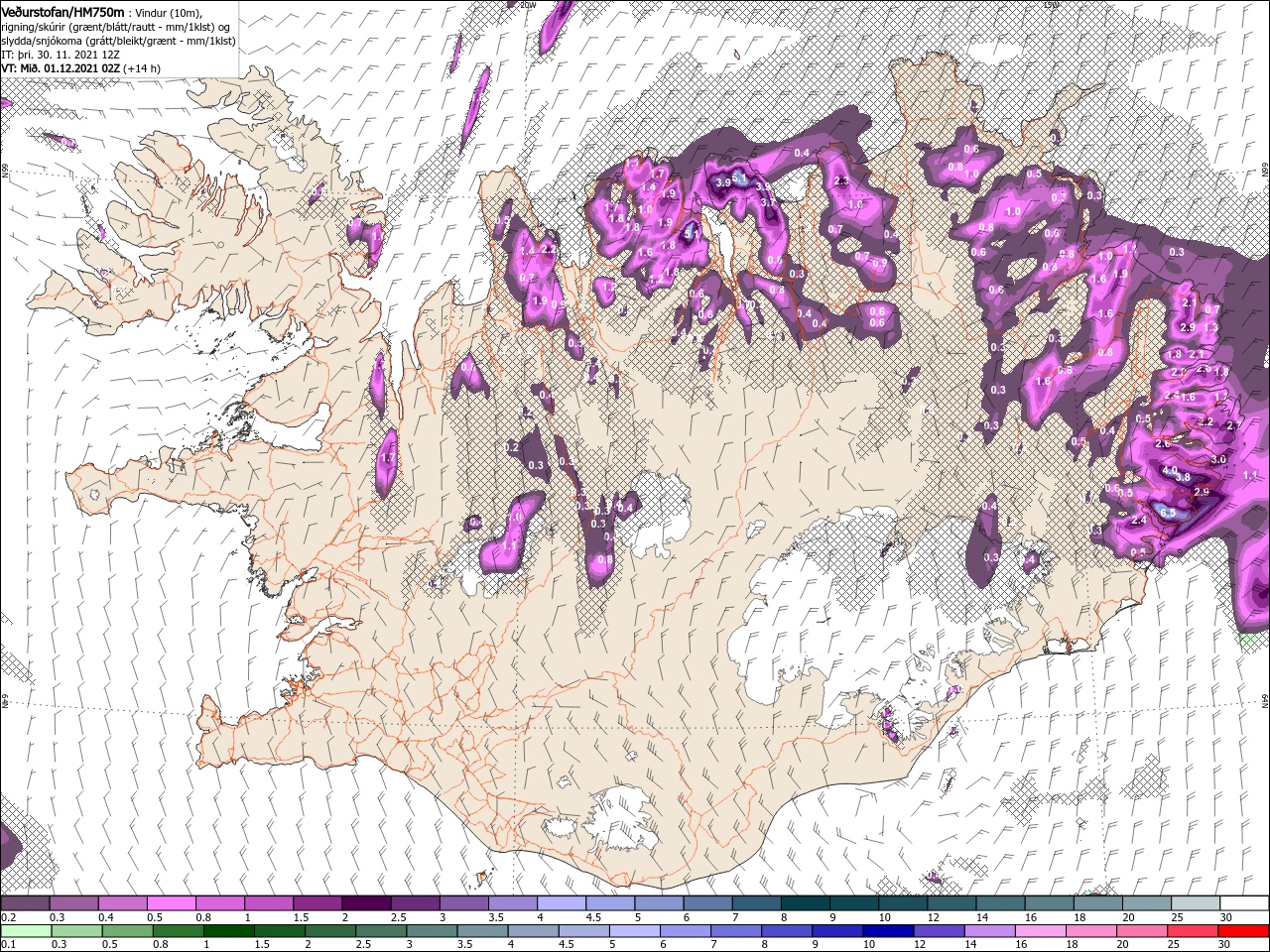Pick the lower deep blue swatch between 10 and 12
The height and width of the screenshot is (952, 1270).
point(887,931)
